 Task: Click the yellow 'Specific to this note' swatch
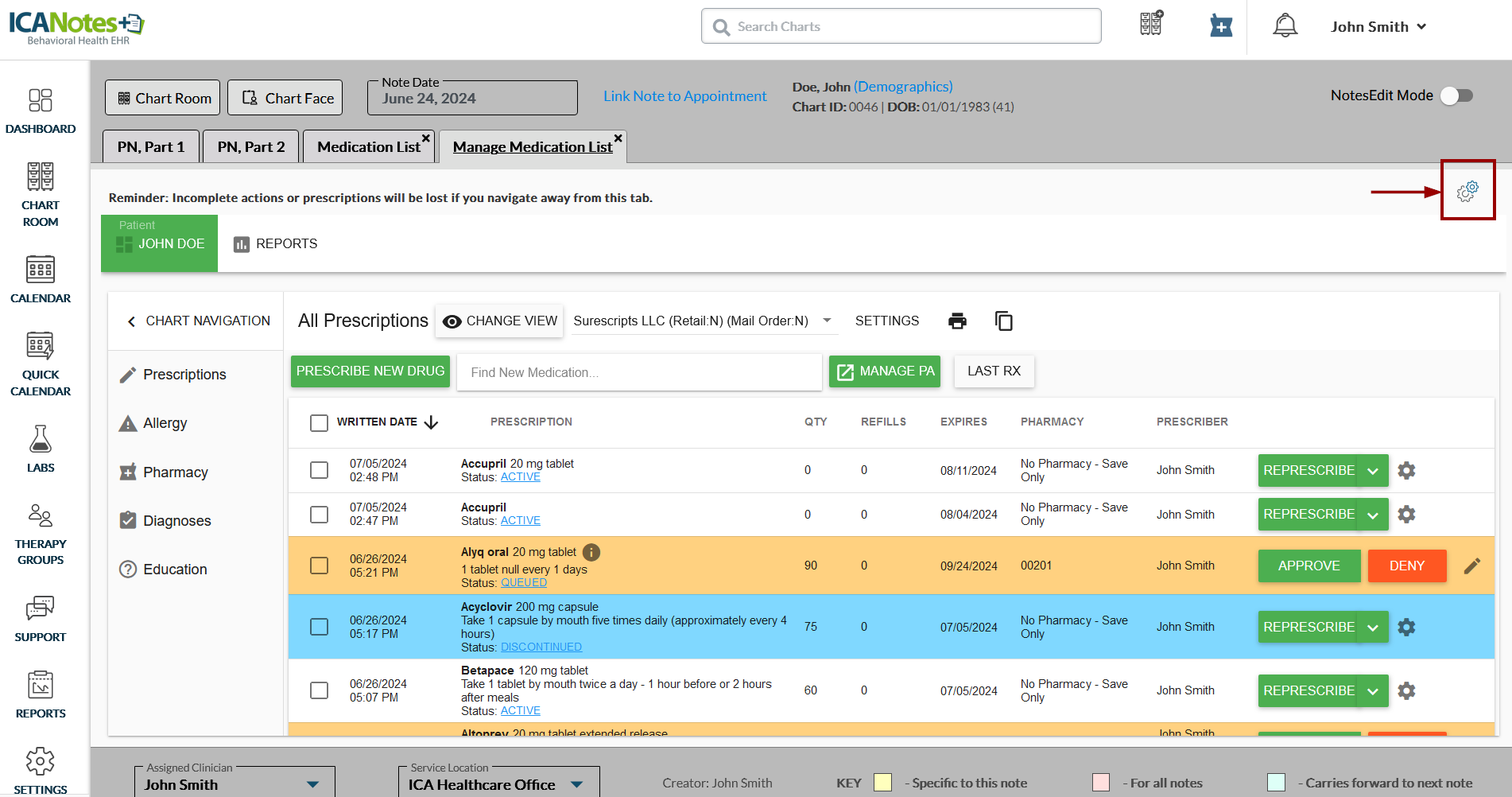click(882, 783)
